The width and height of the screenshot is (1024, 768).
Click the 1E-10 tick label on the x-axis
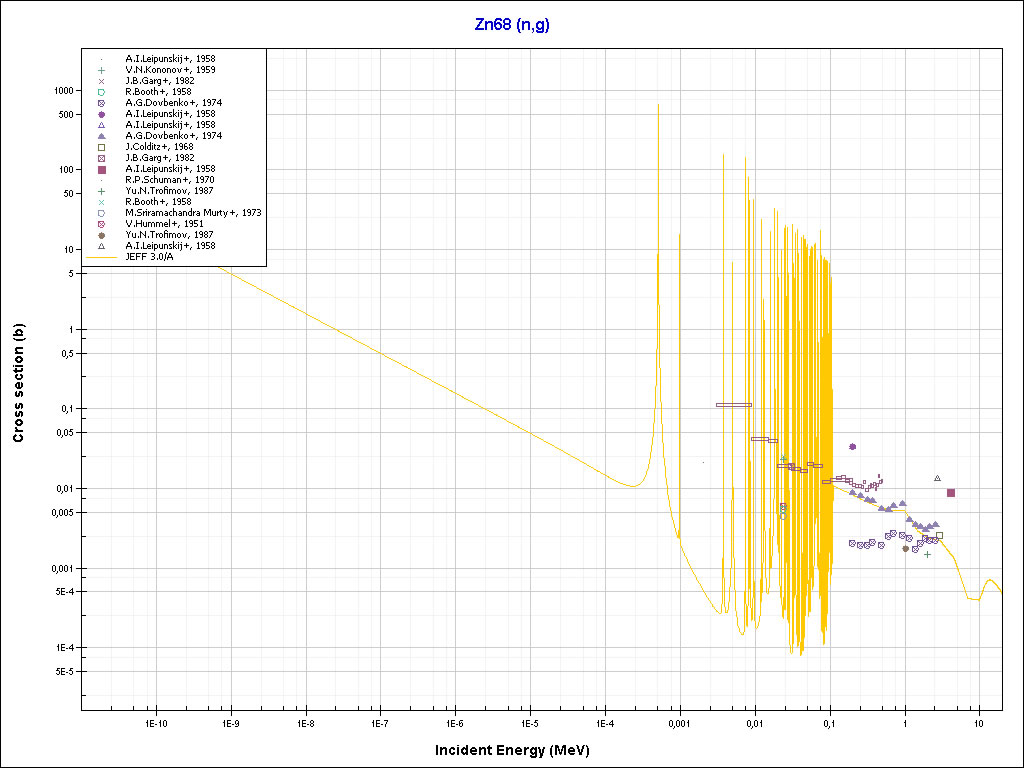pos(155,722)
